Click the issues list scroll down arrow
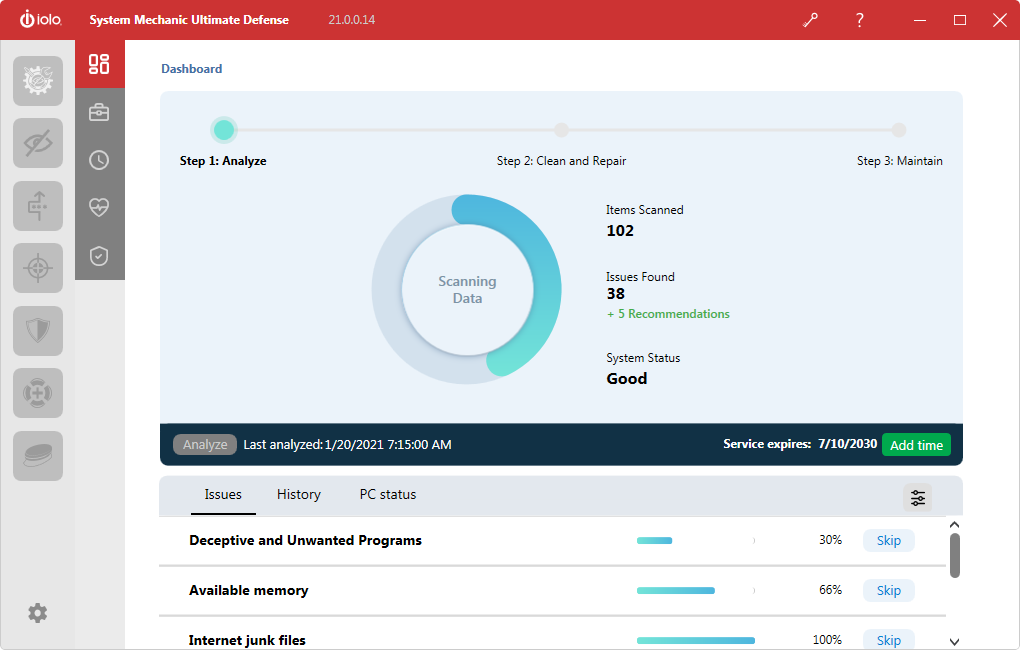 click(x=954, y=641)
